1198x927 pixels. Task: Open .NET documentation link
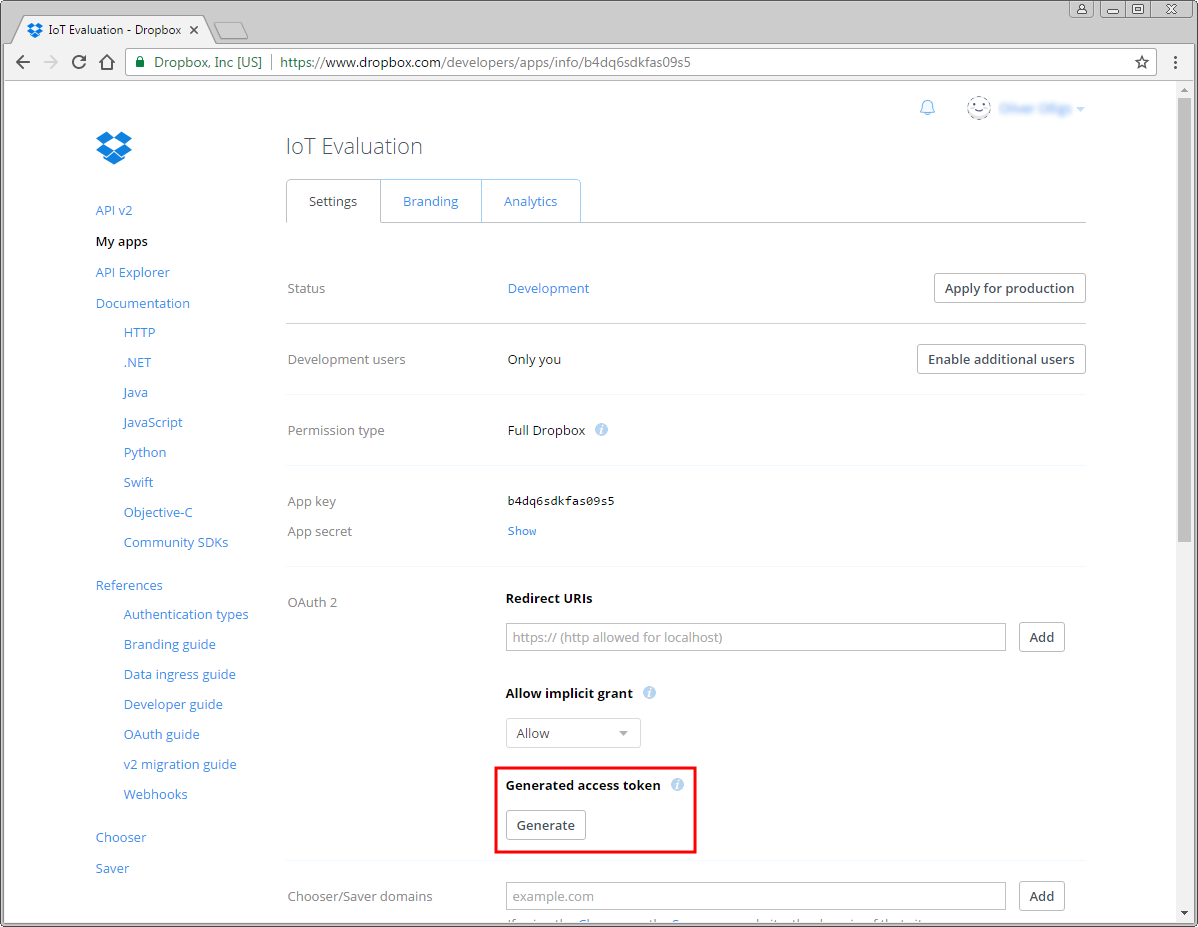click(x=137, y=362)
